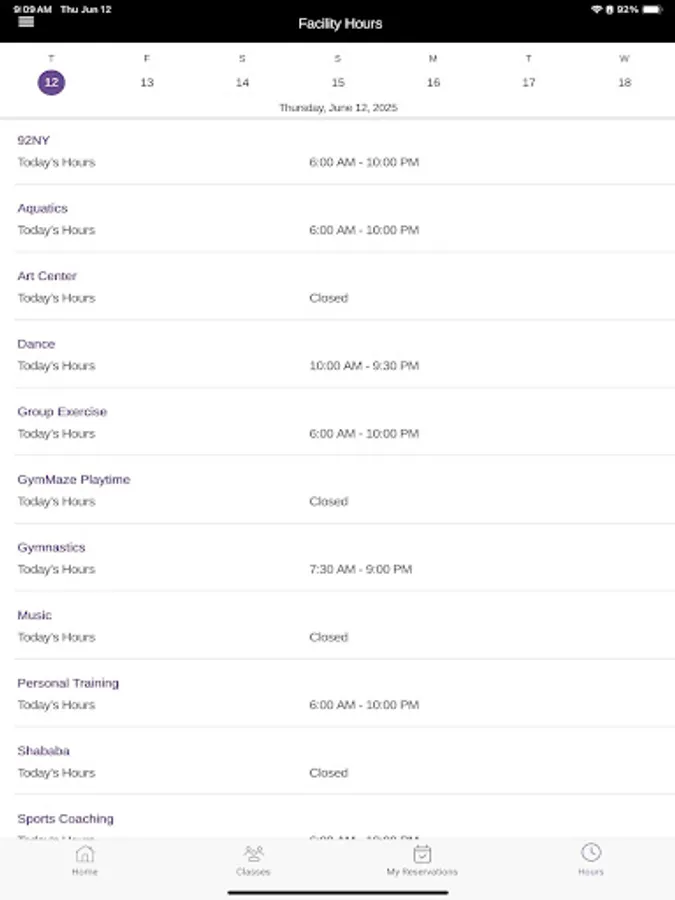675x900 pixels.
Task: Open the Dance facility listing
Action: pos(337,354)
